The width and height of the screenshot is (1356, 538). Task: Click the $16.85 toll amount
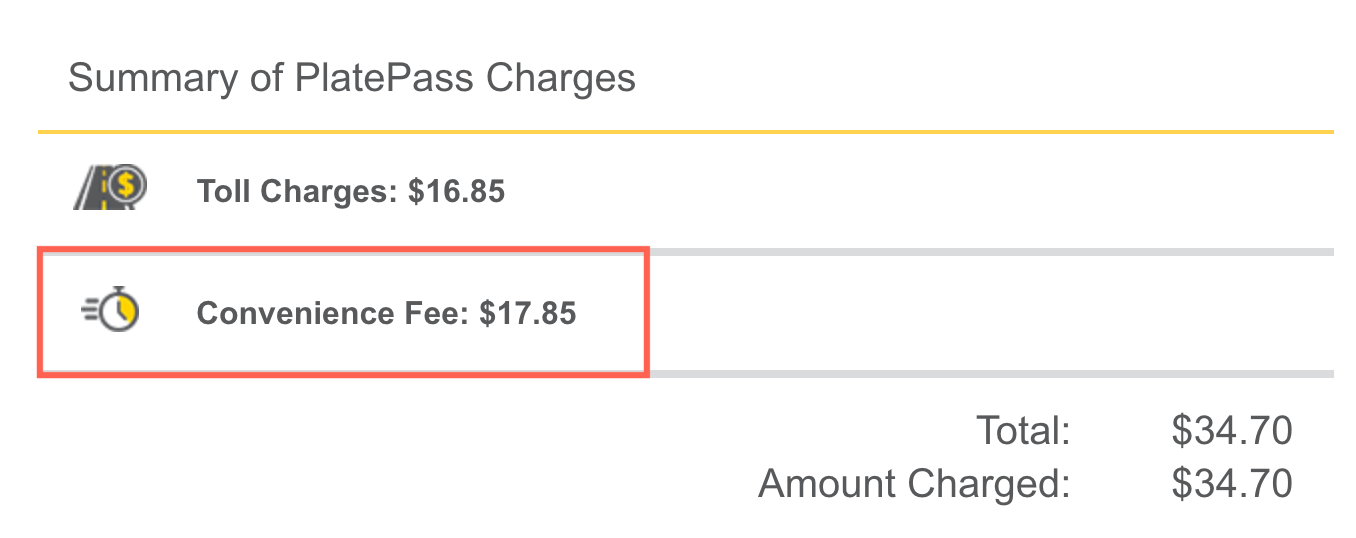click(x=457, y=191)
